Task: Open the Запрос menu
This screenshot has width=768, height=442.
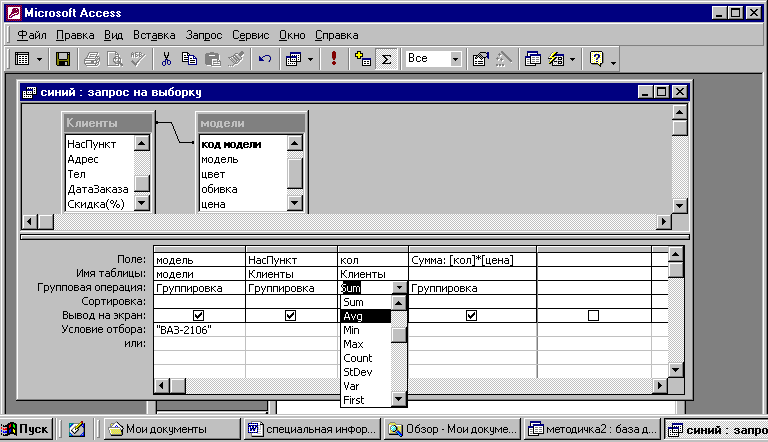Action: [x=204, y=35]
